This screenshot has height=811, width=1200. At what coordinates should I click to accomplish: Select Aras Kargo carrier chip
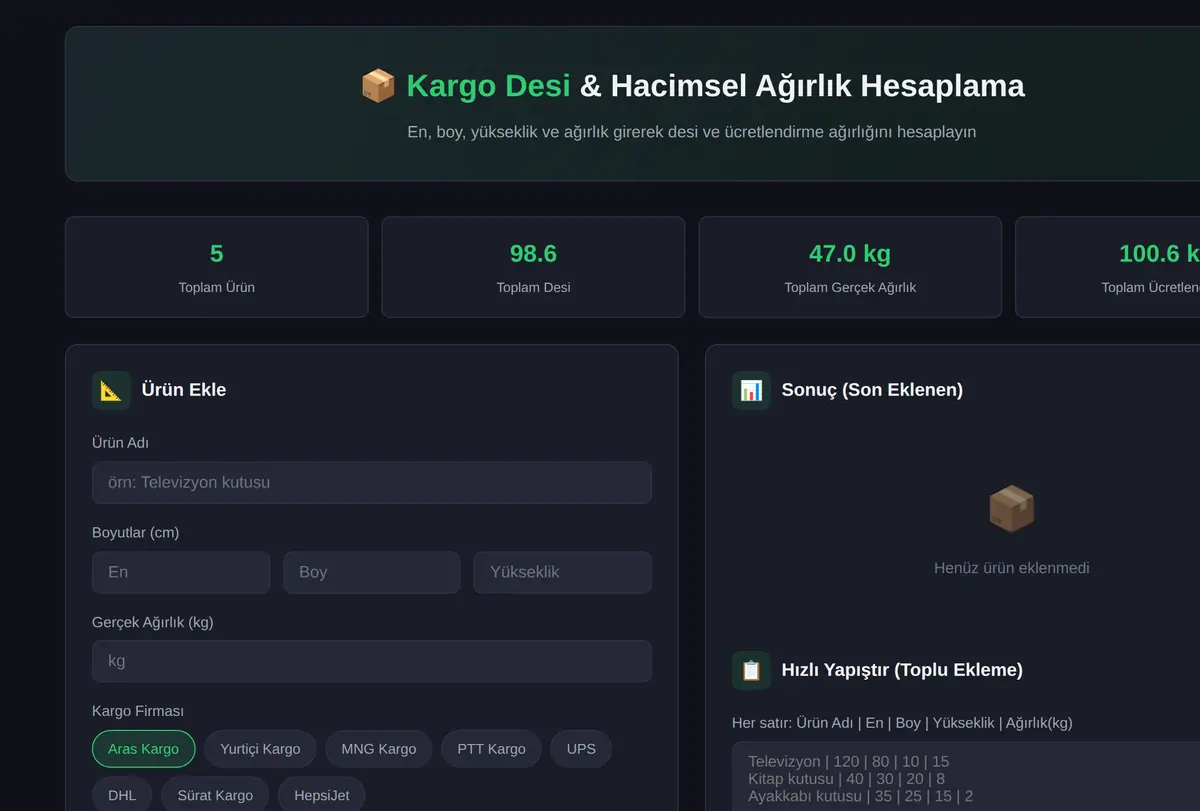tap(143, 749)
